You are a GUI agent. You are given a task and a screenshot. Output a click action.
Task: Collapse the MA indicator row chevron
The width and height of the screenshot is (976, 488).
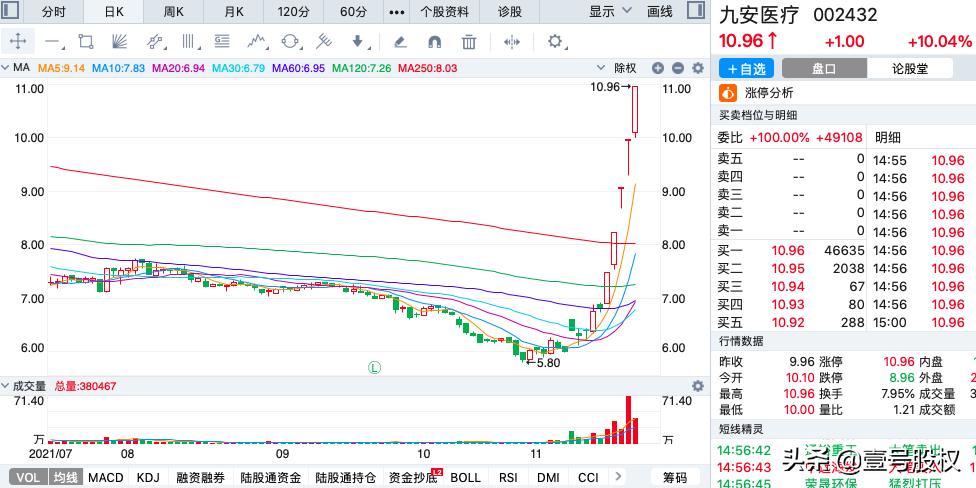(x=6, y=68)
